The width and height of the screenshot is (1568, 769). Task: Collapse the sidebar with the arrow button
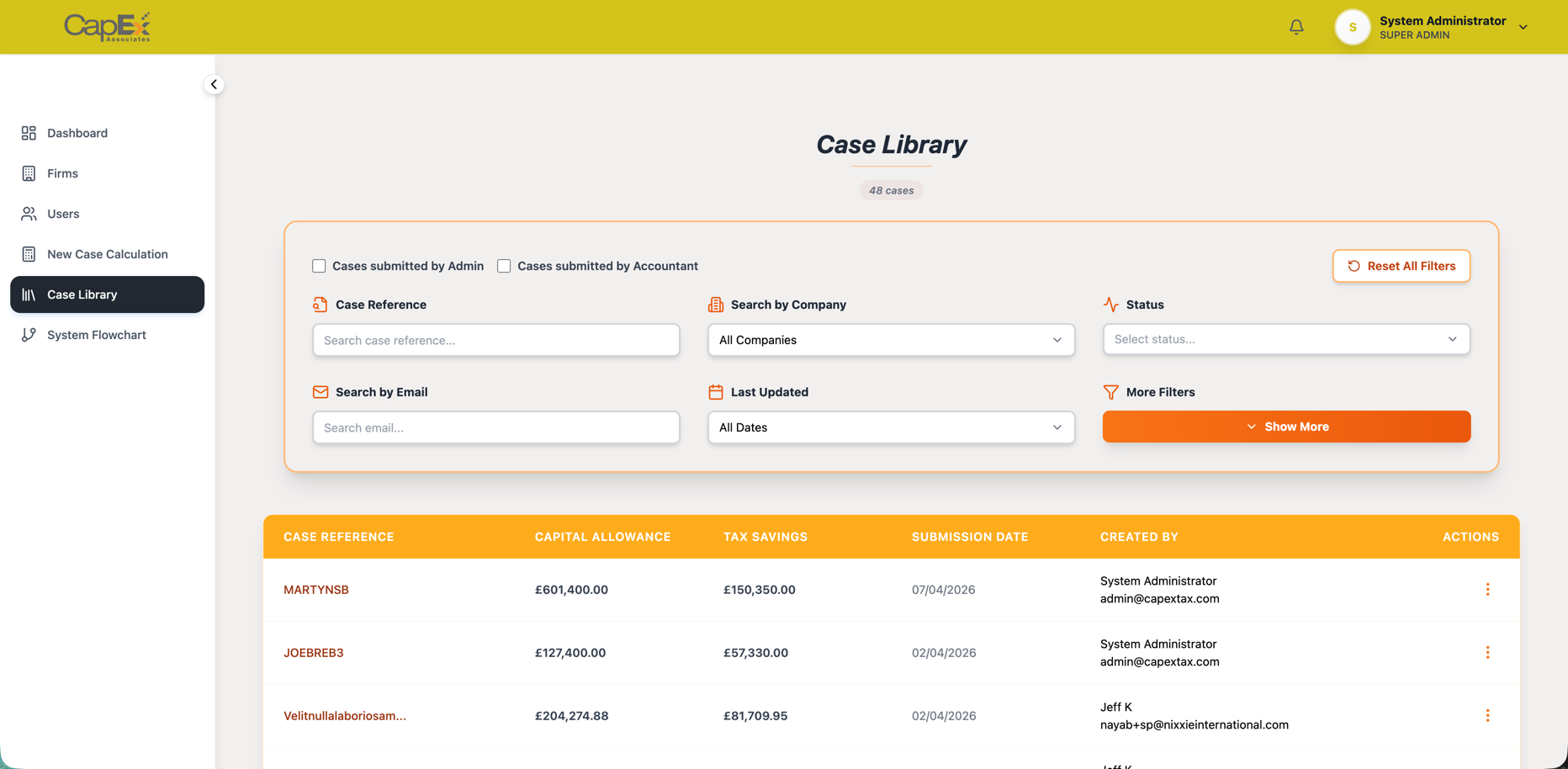214,84
